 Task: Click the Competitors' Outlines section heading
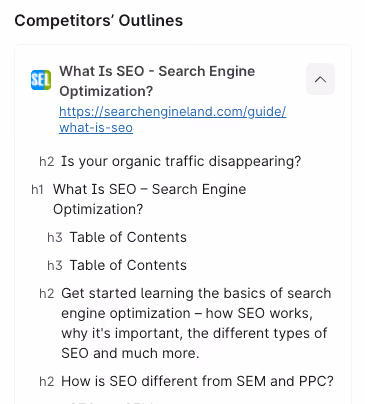(99, 21)
